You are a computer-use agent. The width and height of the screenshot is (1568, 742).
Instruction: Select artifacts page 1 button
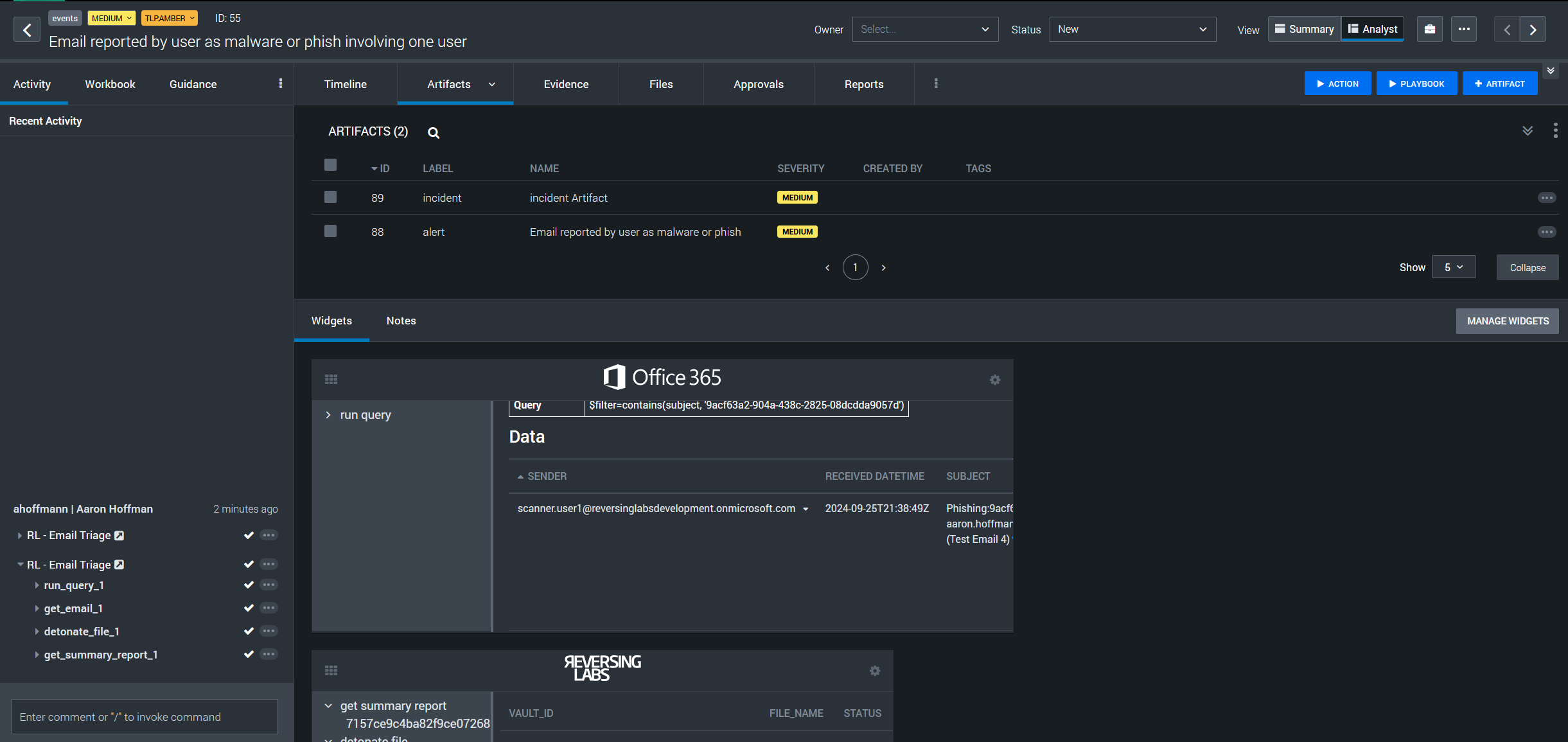click(855, 268)
